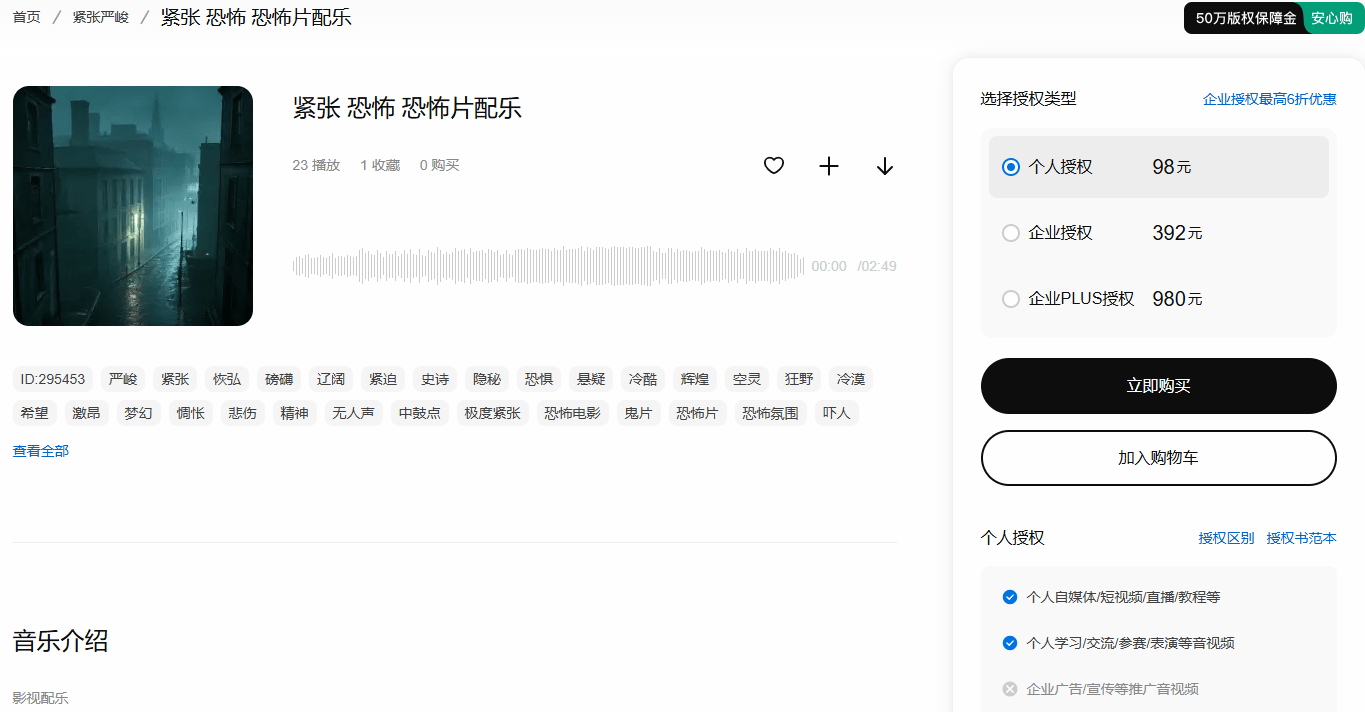Click the 980元 price text
This screenshot has width=1365, height=712.
pos(1177,299)
